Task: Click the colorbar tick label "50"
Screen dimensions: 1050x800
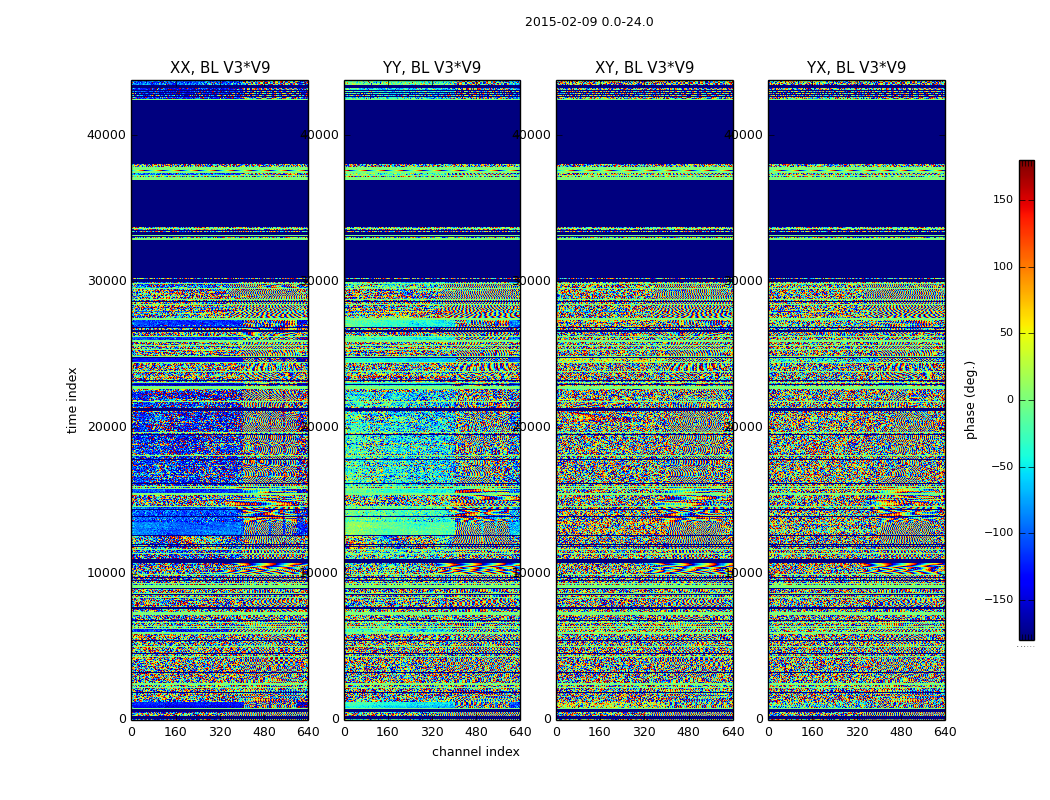Action: click(x=1006, y=333)
